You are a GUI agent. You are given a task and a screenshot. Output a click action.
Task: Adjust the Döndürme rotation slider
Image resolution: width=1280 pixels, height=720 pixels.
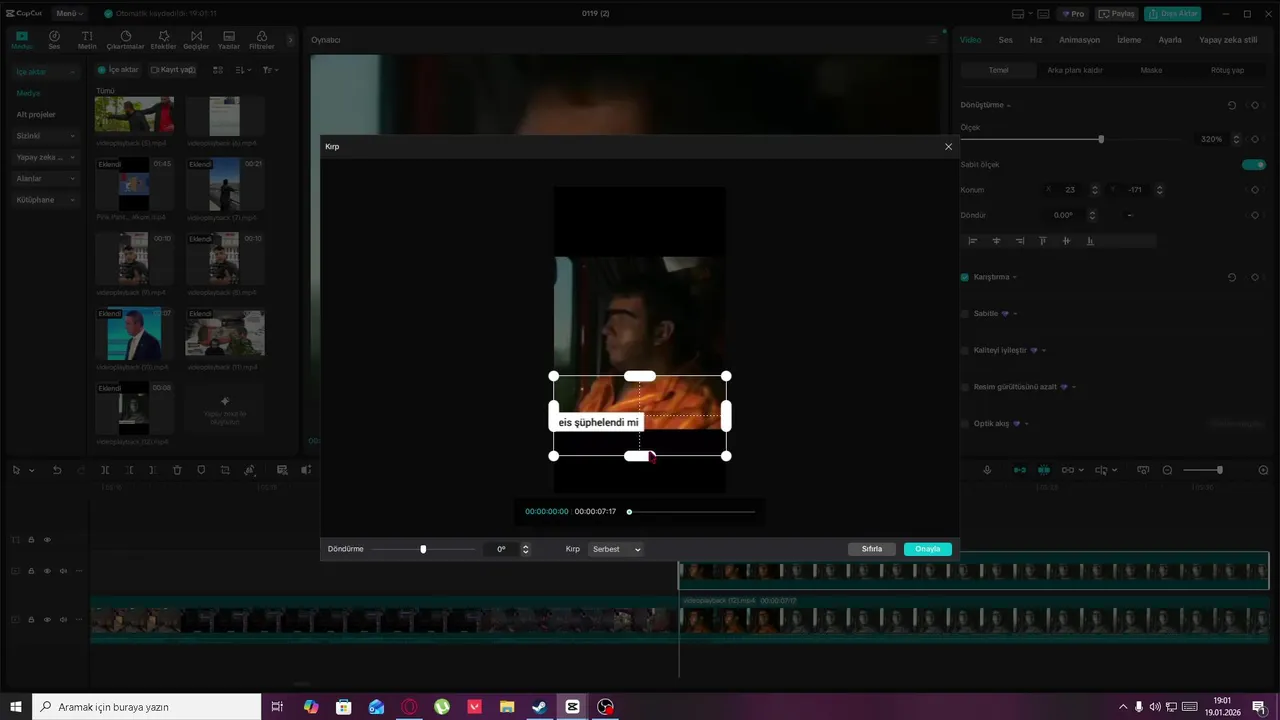(x=423, y=549)
